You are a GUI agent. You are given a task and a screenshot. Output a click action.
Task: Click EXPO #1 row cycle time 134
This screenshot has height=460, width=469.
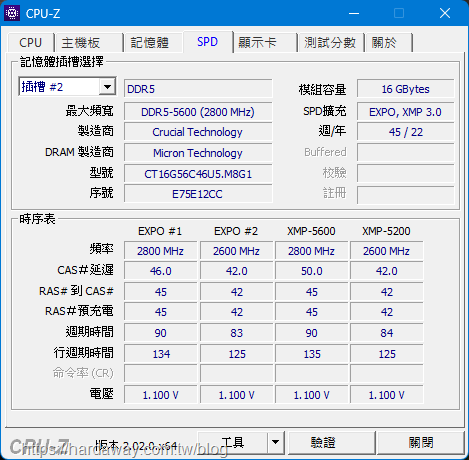(x=160, y=354)
